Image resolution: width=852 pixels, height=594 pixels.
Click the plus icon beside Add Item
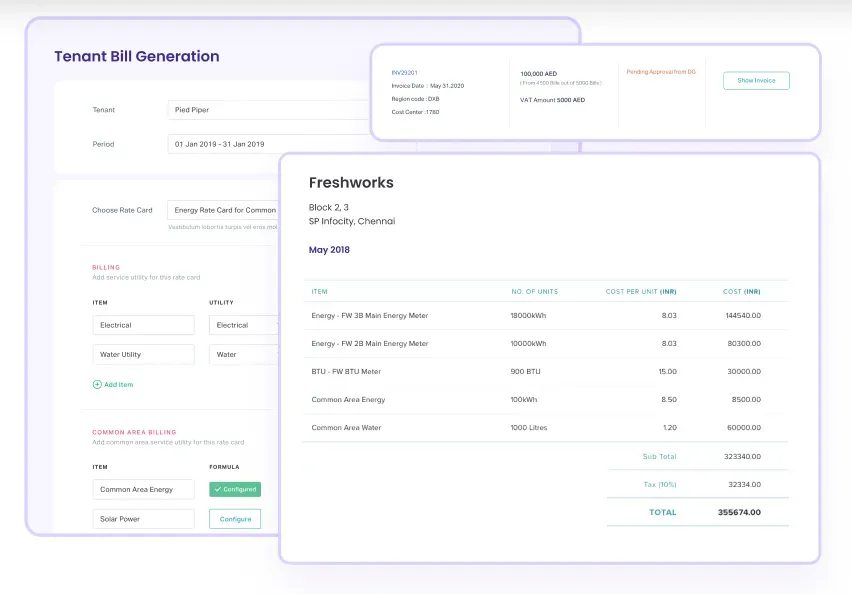97,384
